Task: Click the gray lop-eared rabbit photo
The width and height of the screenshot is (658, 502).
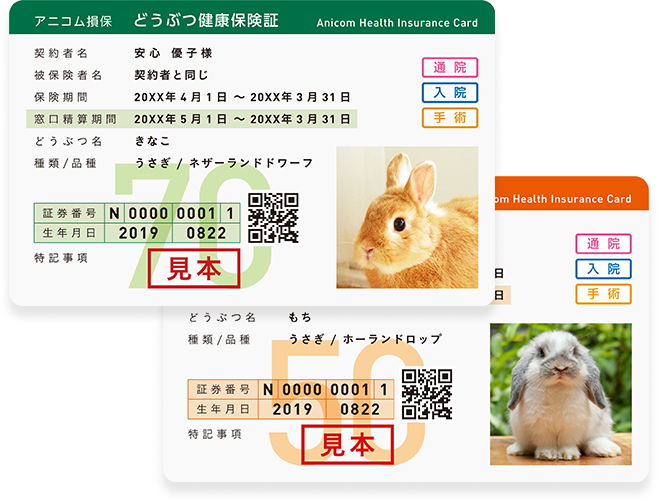Action: point(561,394)
